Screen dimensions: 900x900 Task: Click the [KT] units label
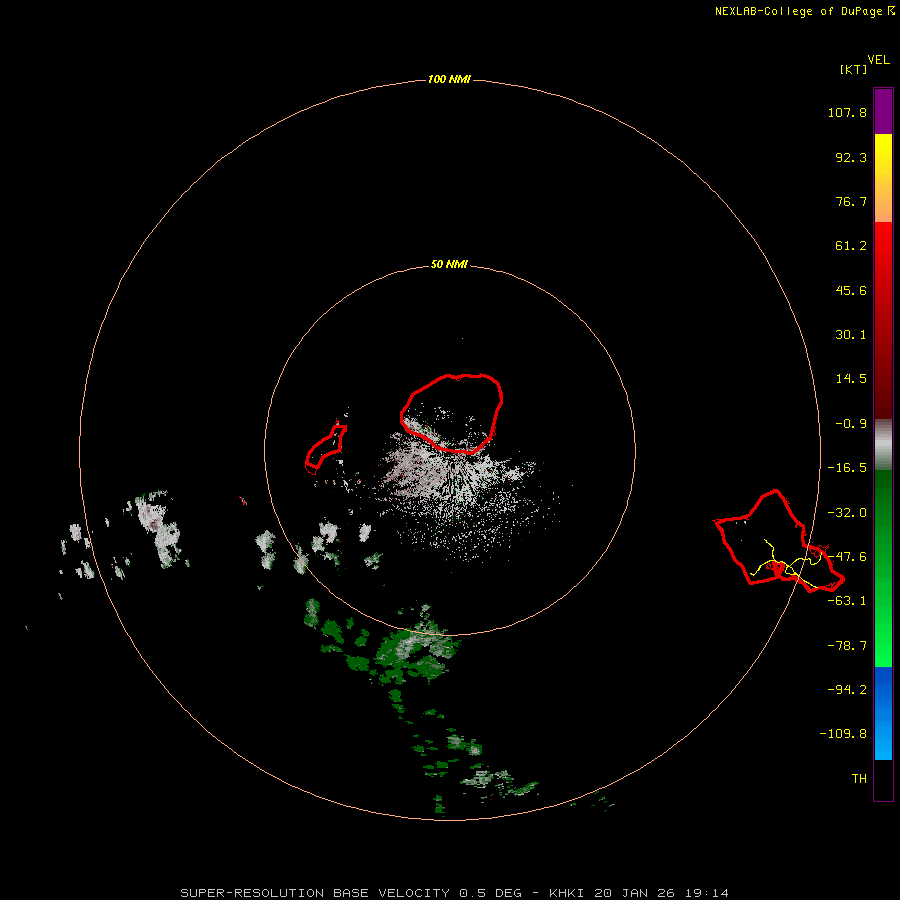(x=854, y=69)
